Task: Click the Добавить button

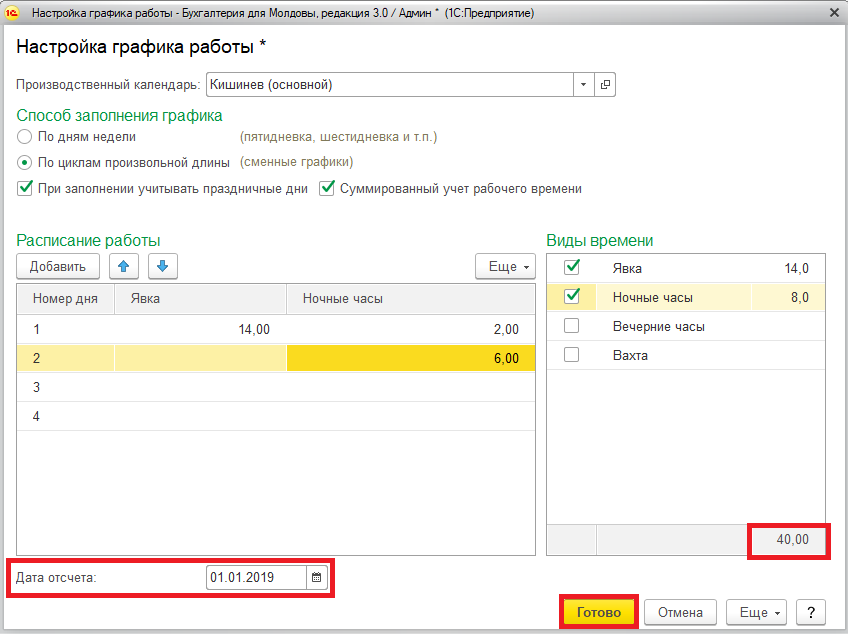Action: tap(58, 267)
